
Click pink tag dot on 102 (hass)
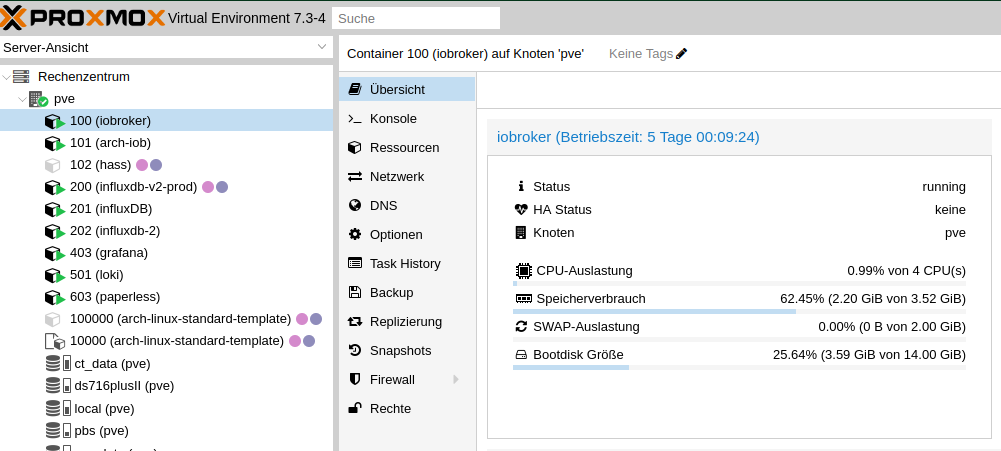point(142,165)
